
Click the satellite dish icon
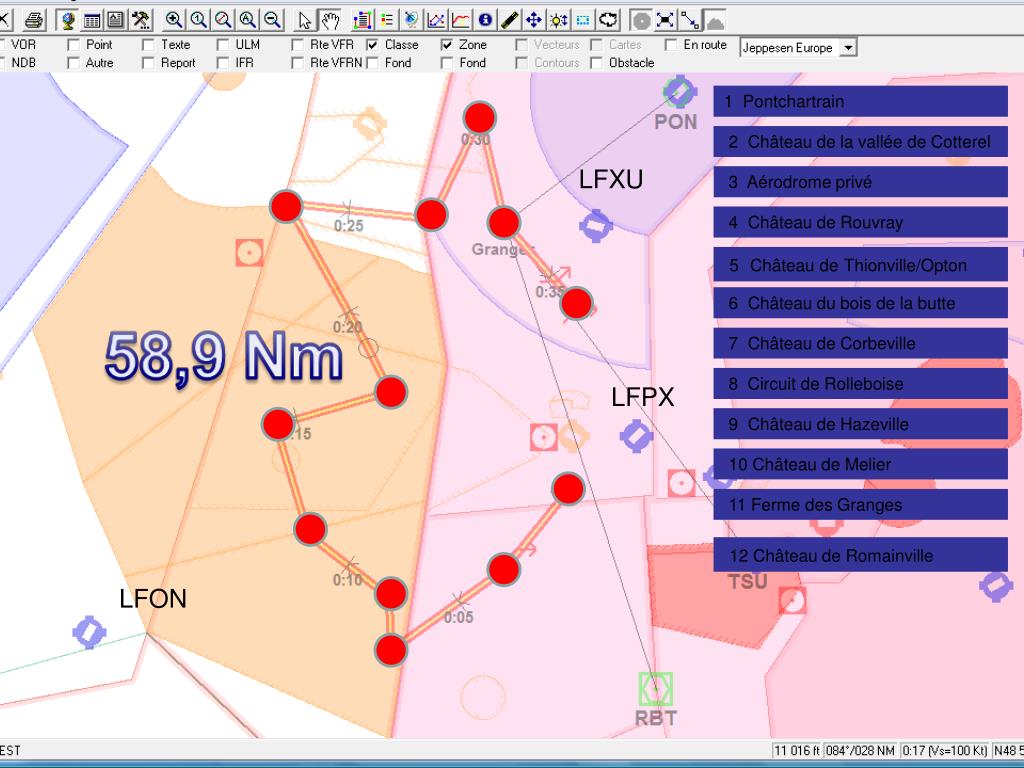[411, 20]
